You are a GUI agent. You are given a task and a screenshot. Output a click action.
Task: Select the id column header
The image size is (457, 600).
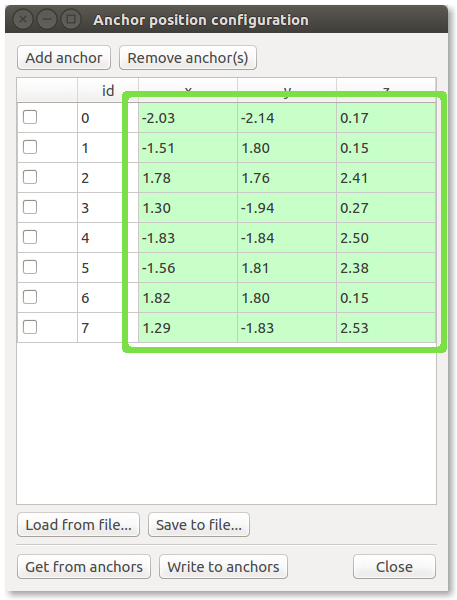click(x=108, y=90)
